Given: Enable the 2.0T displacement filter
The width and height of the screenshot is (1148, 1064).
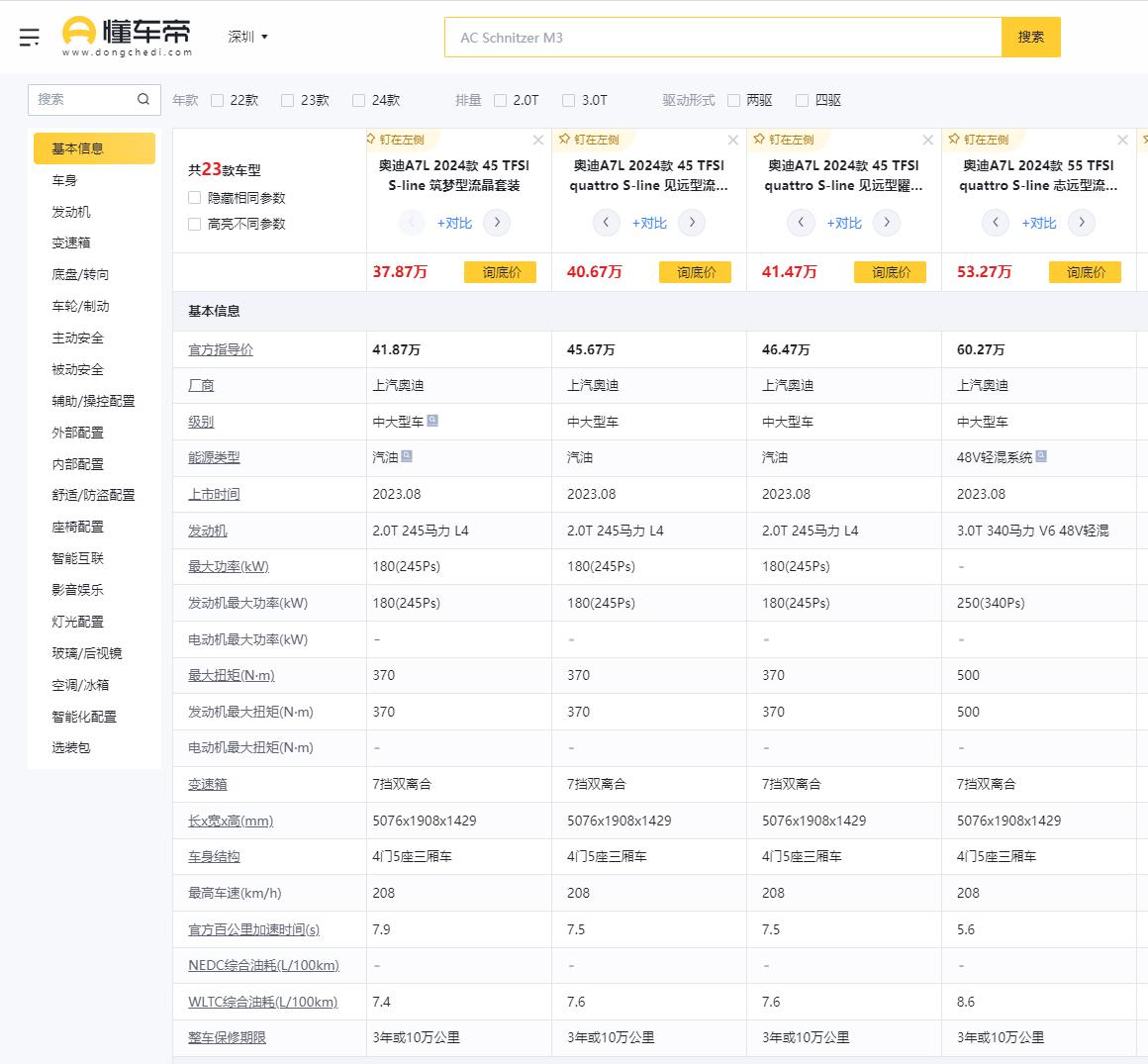Looking at the screenshot, I should coord(501,100).
